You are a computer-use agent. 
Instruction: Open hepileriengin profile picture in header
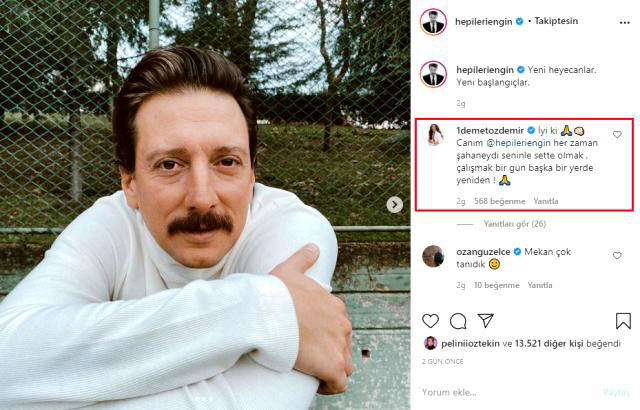click(x=433, y=20)
